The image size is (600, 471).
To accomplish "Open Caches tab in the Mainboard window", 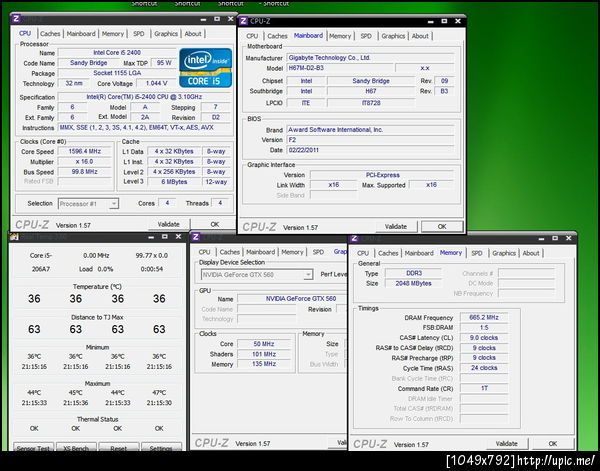I will [277, 36].
